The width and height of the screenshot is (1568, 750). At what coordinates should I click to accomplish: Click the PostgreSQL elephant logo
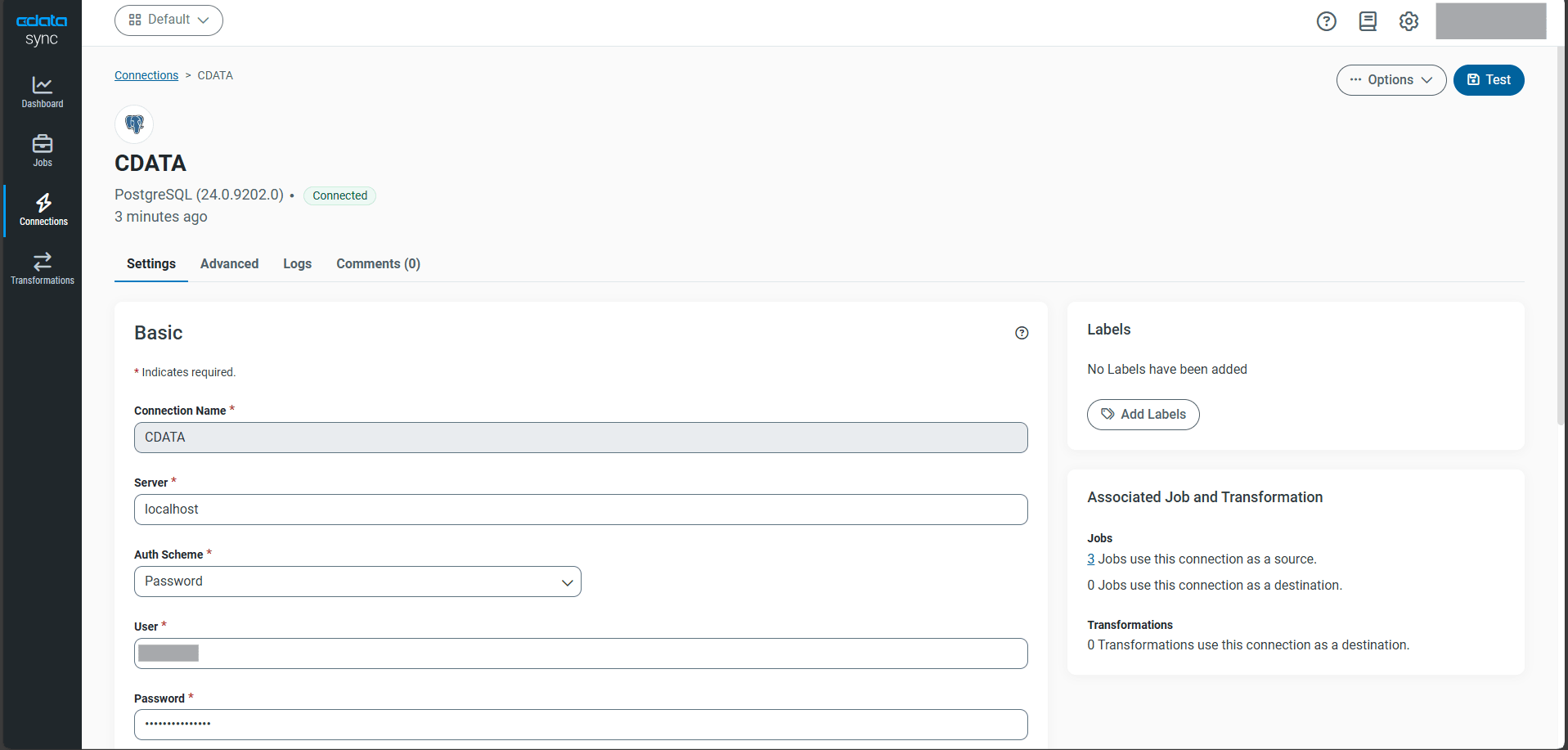[134, 124]
